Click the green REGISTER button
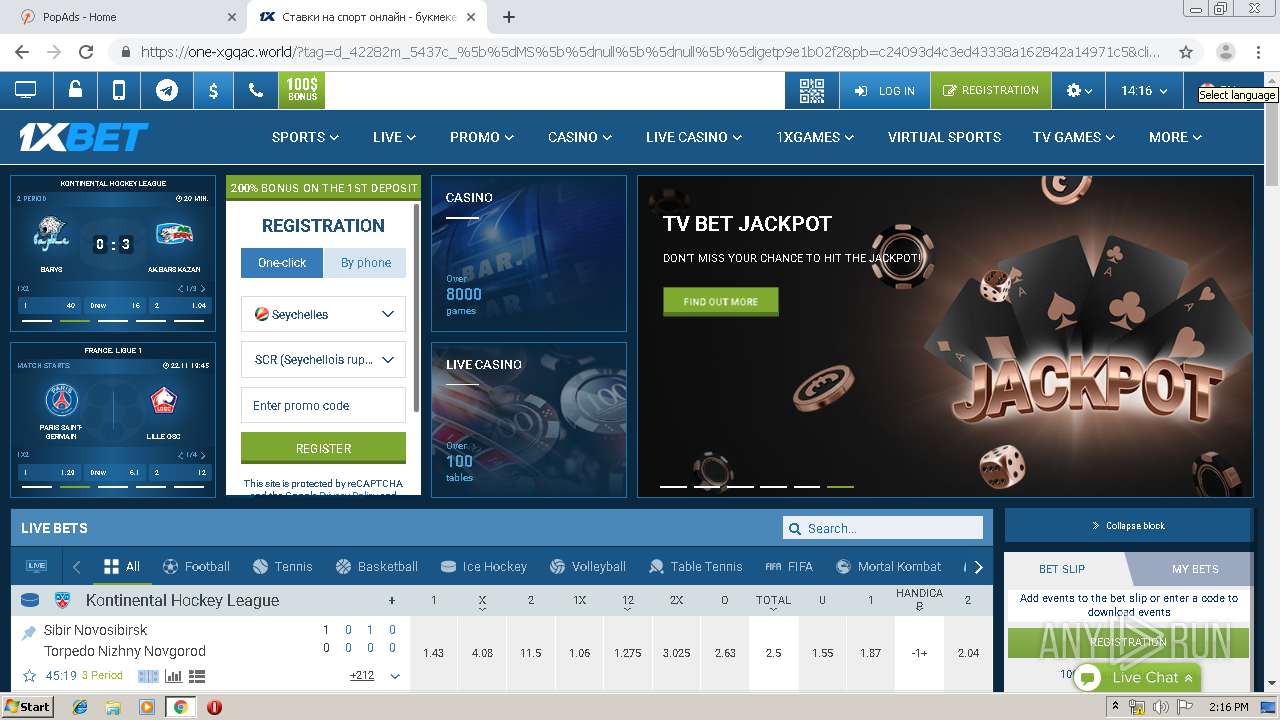This screenshot has height=720, width=1280. click(323, 448)
